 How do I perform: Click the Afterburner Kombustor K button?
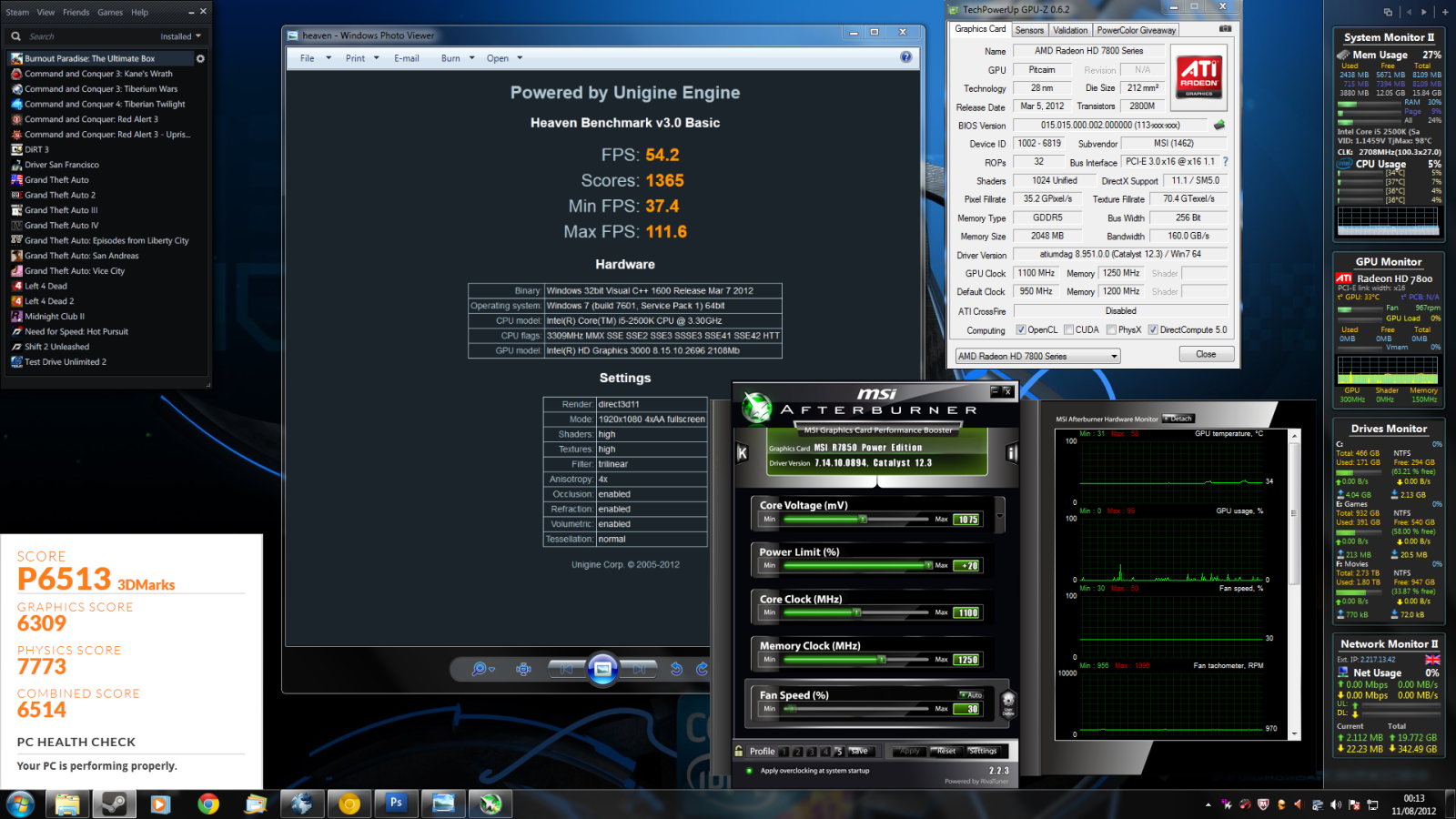pos(742,452)
